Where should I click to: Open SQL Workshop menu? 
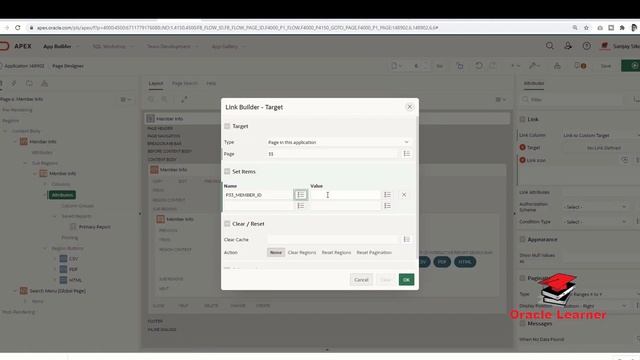coord(112,46)
